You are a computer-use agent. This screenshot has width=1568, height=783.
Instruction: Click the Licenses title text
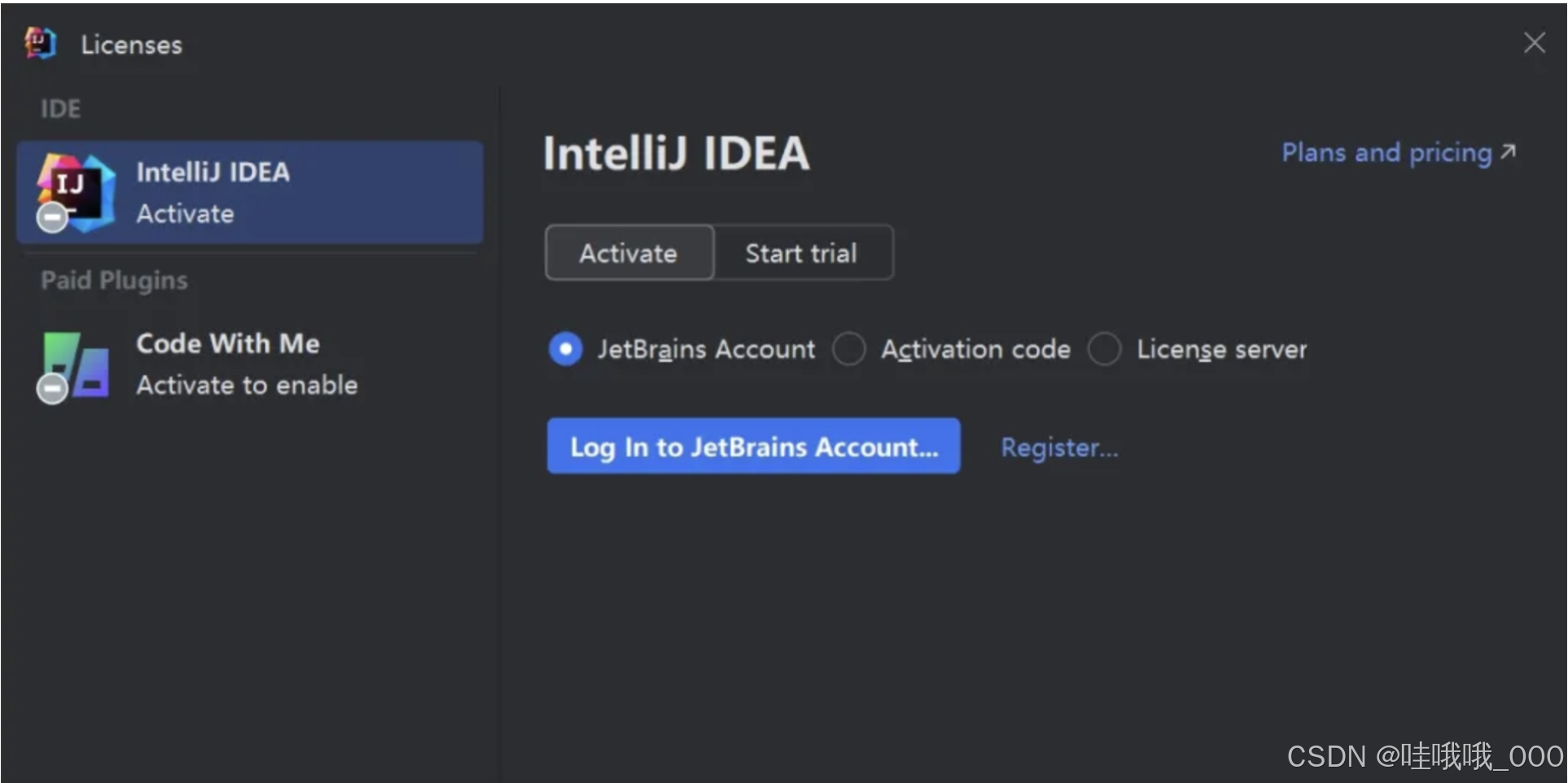coord(132,45)
